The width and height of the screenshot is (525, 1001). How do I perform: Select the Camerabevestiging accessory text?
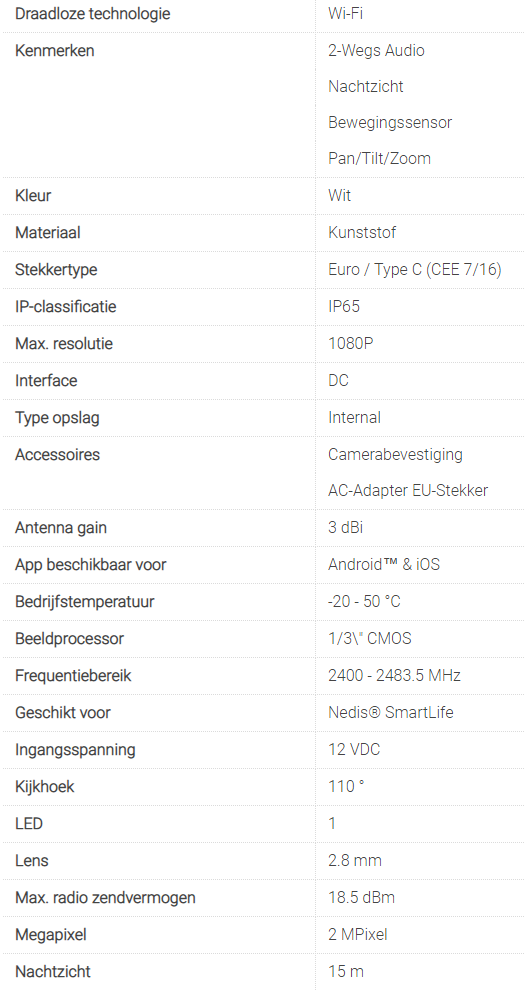pos(395,455)
